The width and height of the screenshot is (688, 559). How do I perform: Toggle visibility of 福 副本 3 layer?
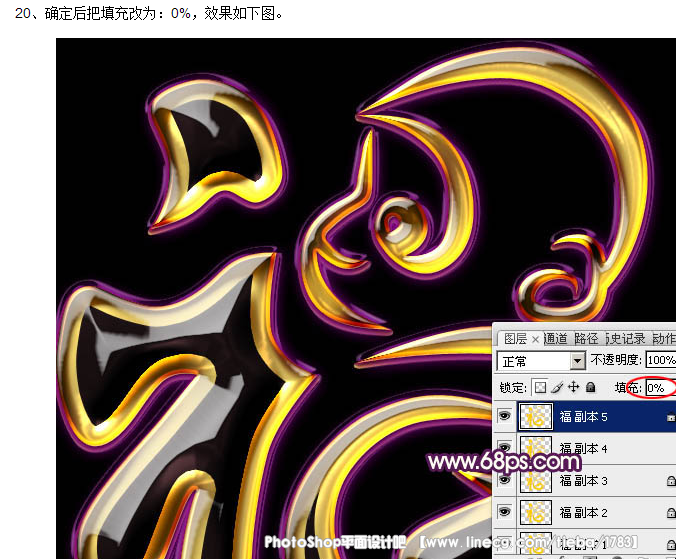505,481
